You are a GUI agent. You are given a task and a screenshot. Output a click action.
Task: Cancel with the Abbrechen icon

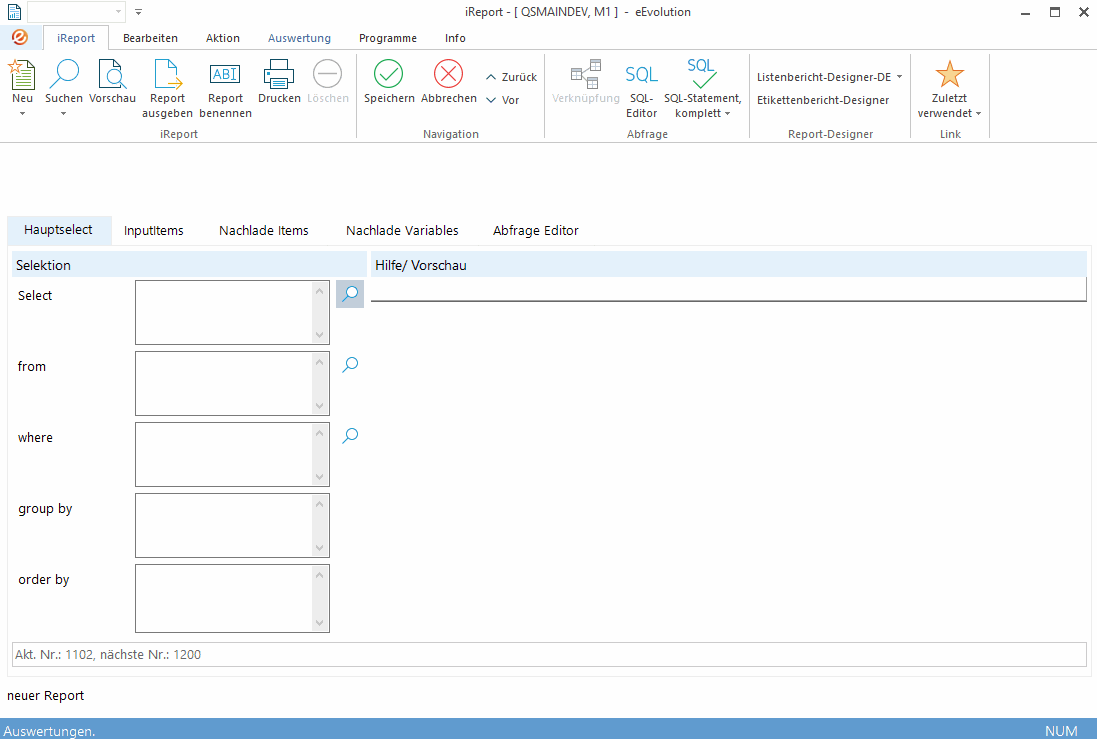448,73
